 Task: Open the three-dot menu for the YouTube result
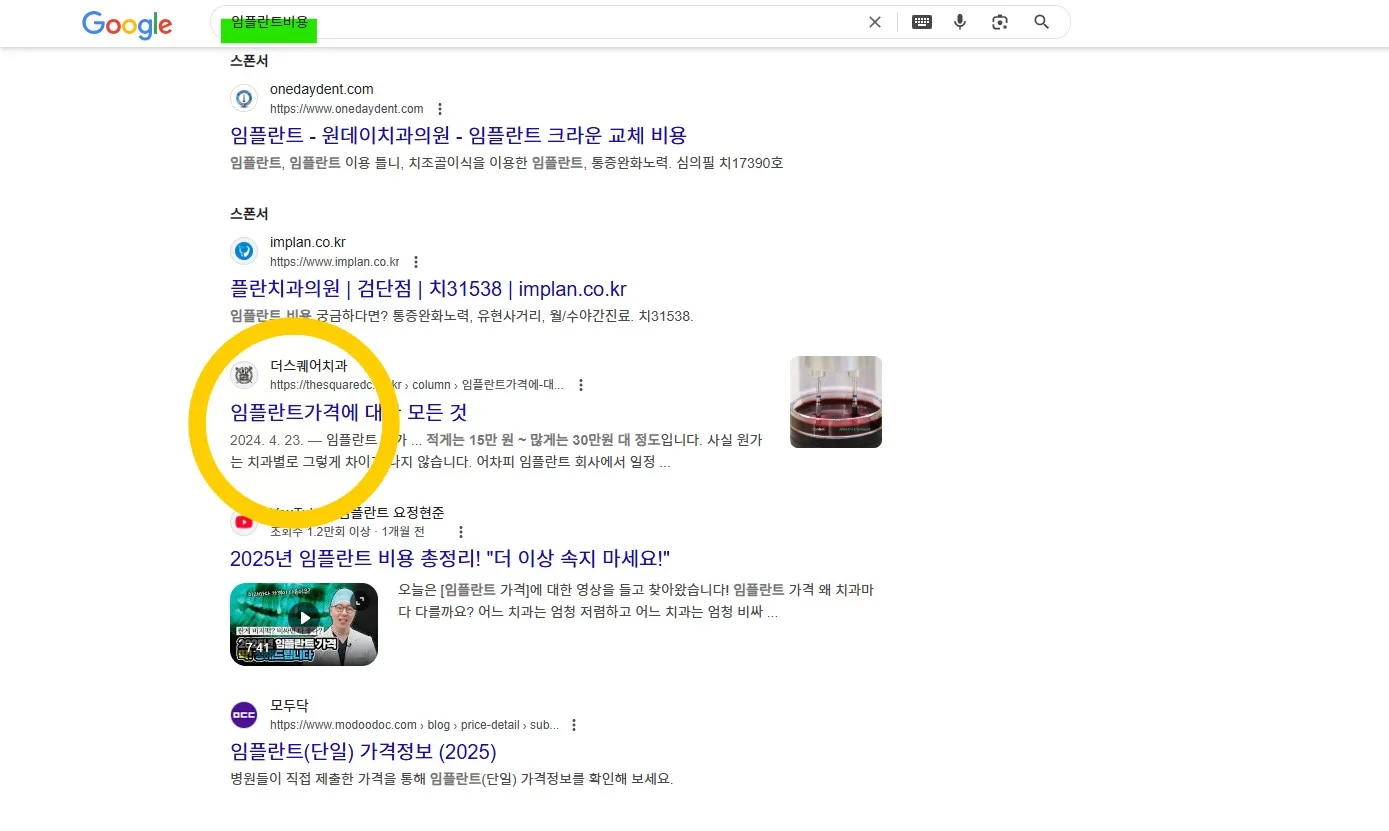(x=460, y=531)
